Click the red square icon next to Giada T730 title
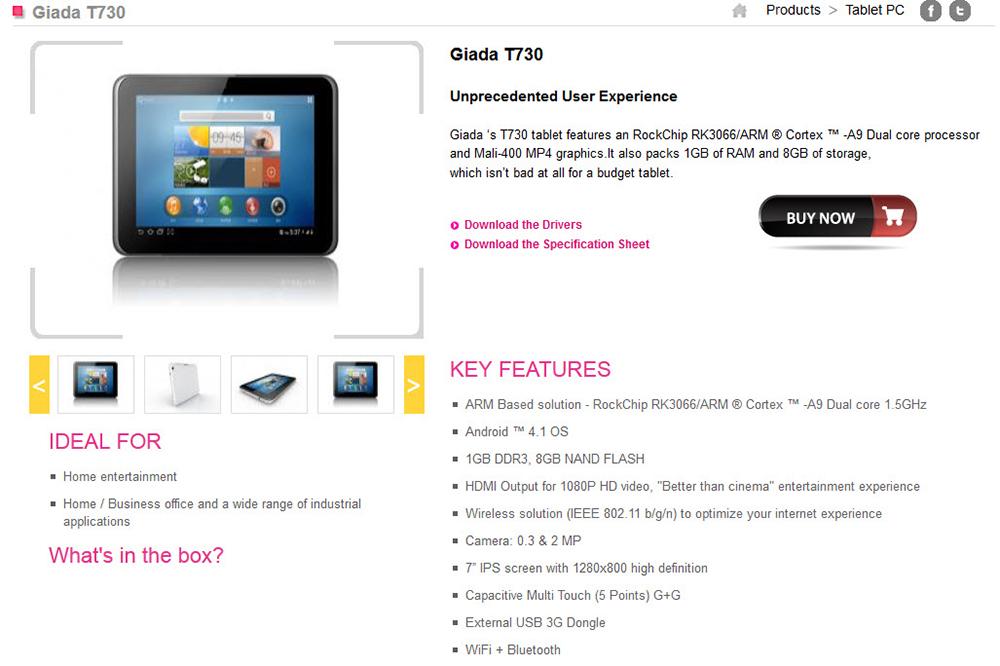 (x=18, y=11)
